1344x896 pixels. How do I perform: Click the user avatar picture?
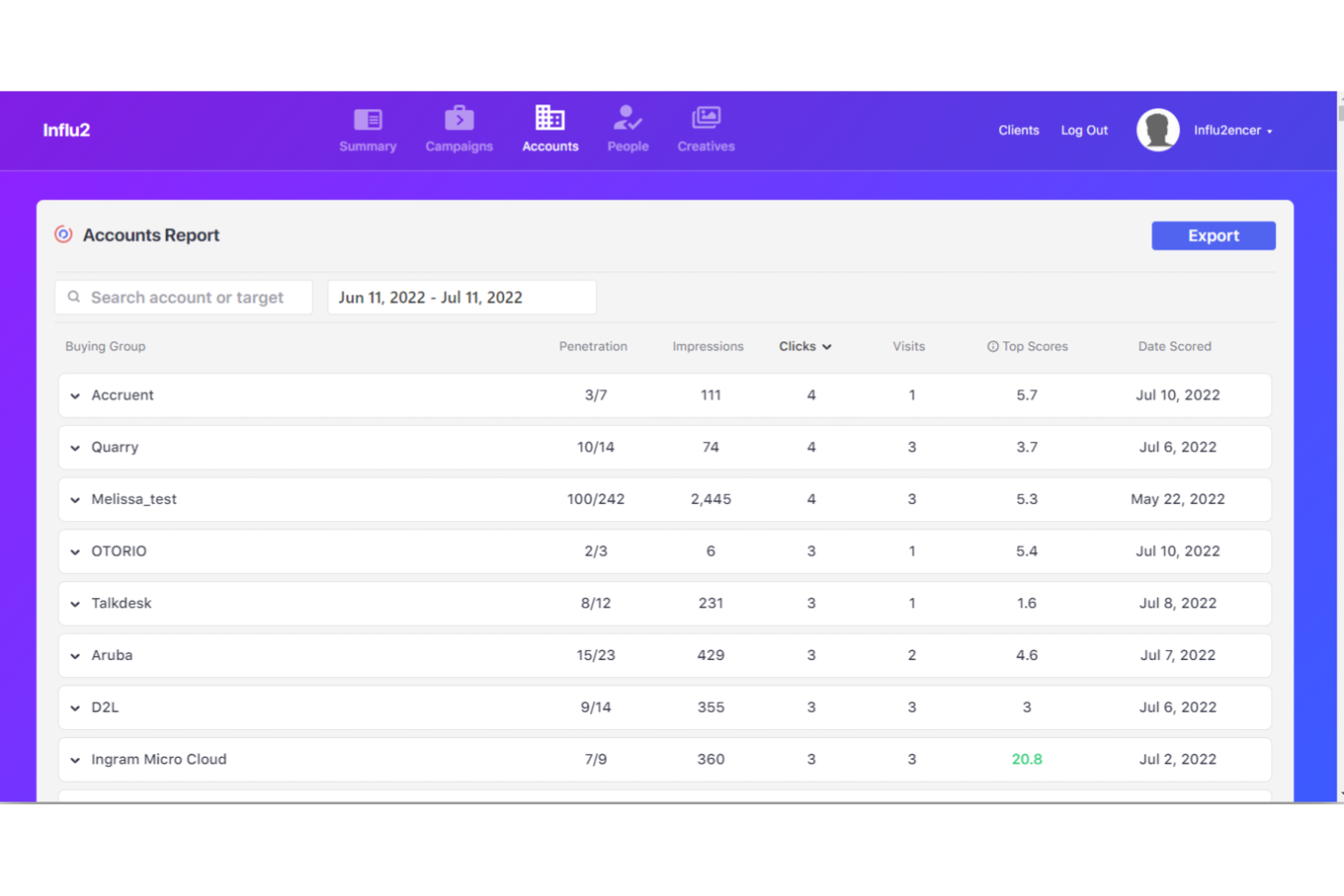tap(1158, 130)
